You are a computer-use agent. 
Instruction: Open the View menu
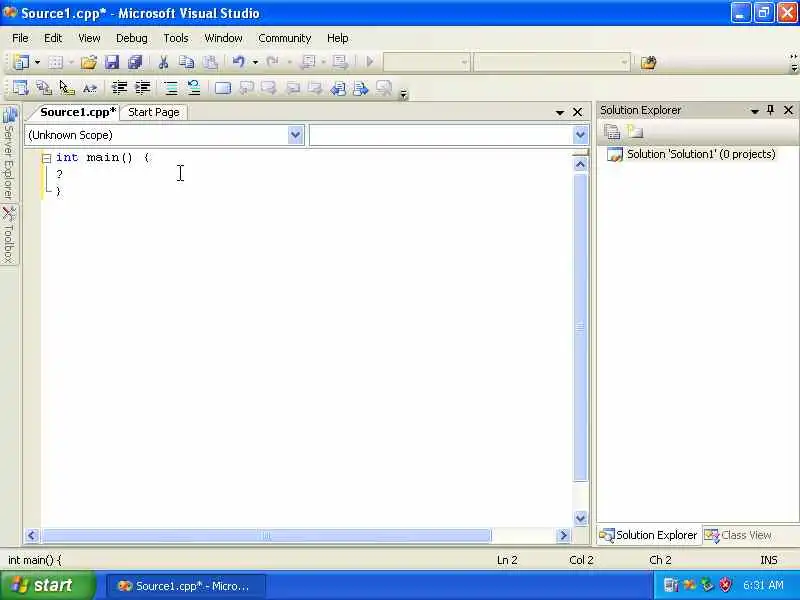[89, 38]
